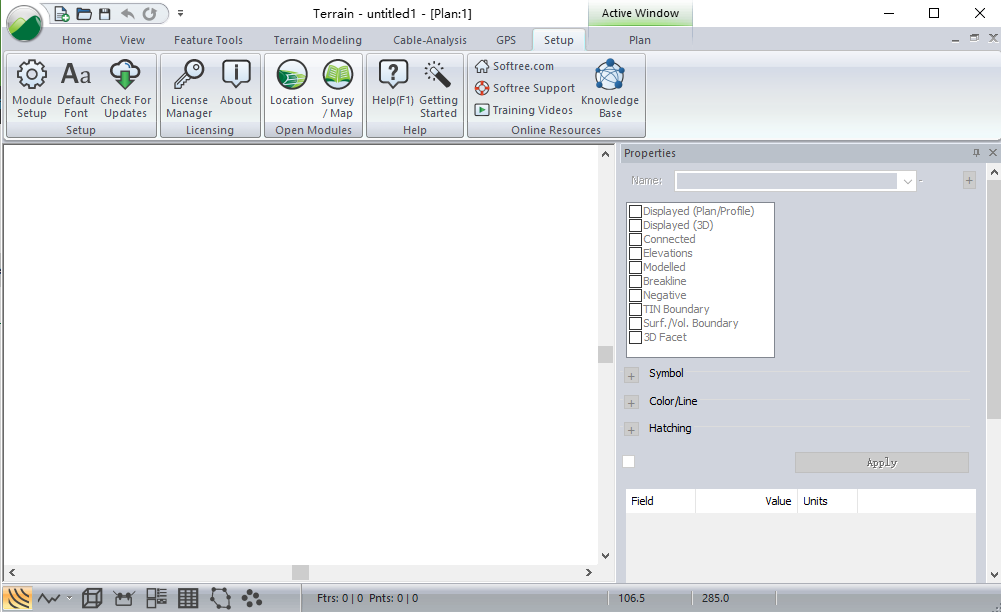Screen dimensions: 1001x612
Task: Switch to the Terrain Modeling tab
Action: [x=317, y=40]
